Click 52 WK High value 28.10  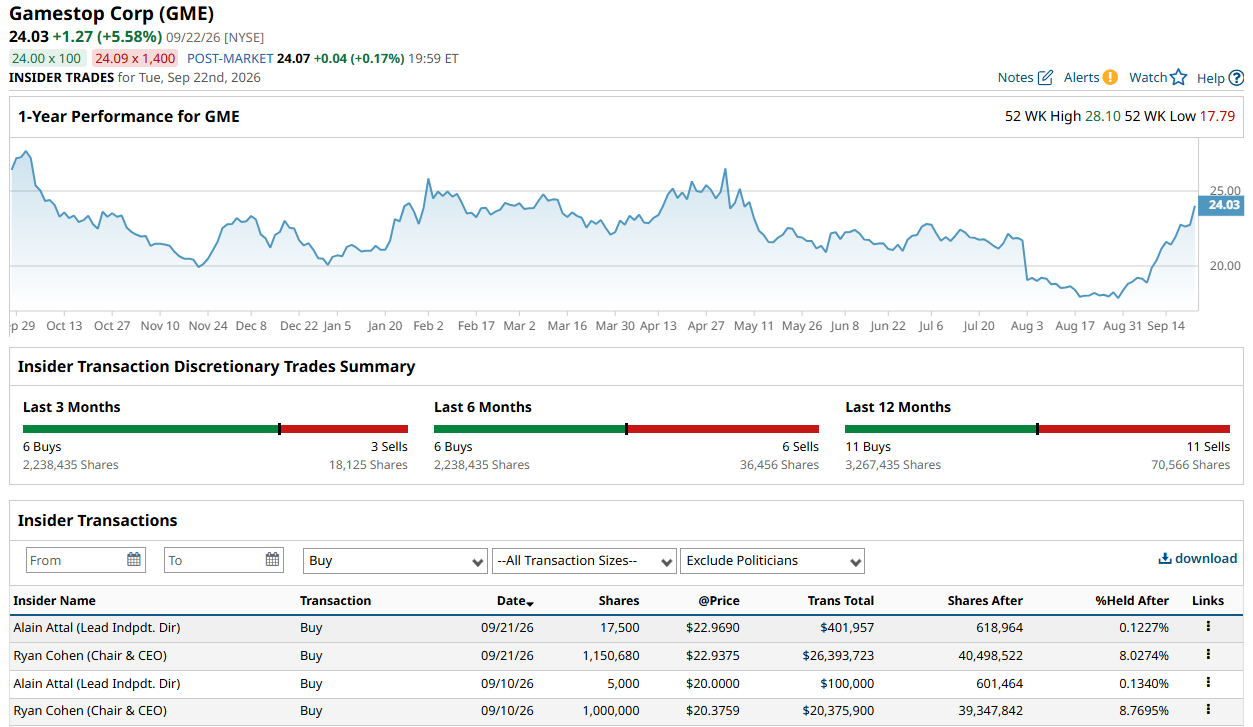tap(1103, 116)
